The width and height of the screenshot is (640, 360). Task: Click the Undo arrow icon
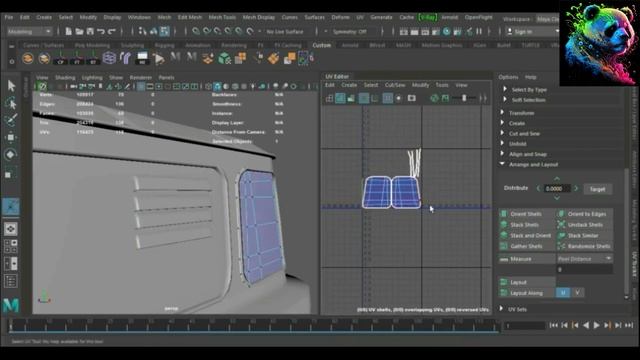(x=101, y=31)
